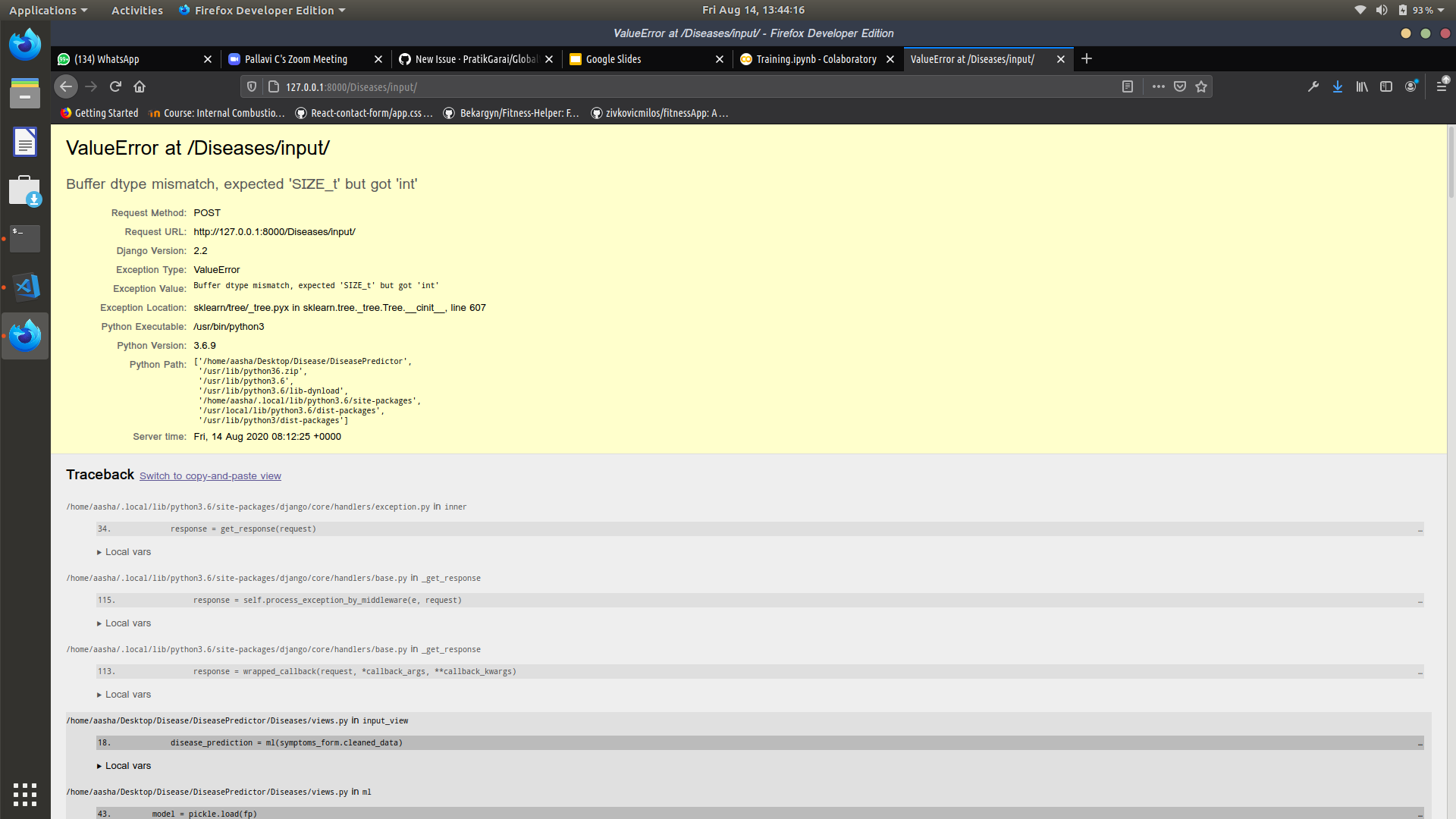Open developer tools via wrench icon
Viewport: 1456px width, 819px height.
[1313, 86]
